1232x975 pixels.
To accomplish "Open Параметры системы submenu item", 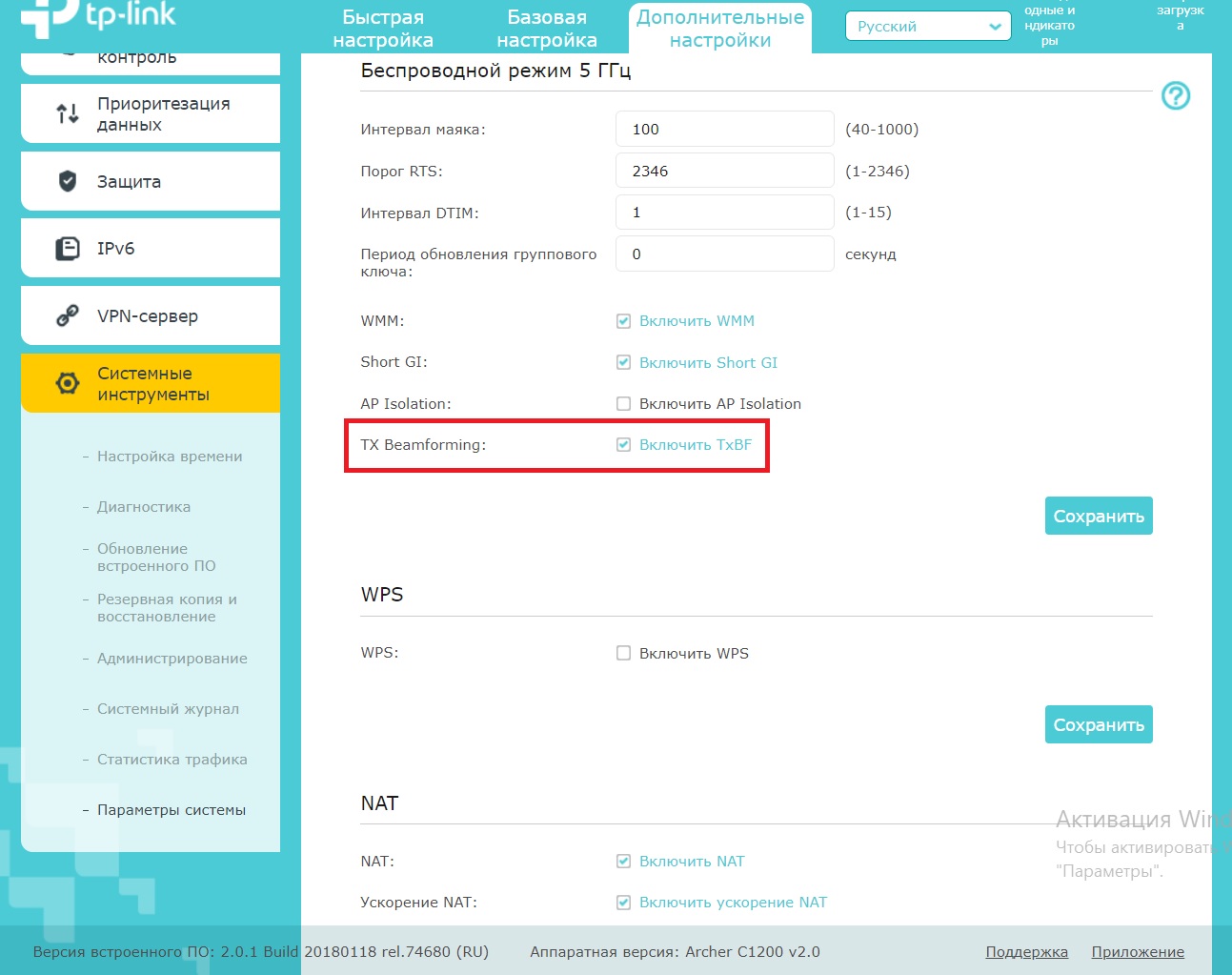I will tap(172, 810).
